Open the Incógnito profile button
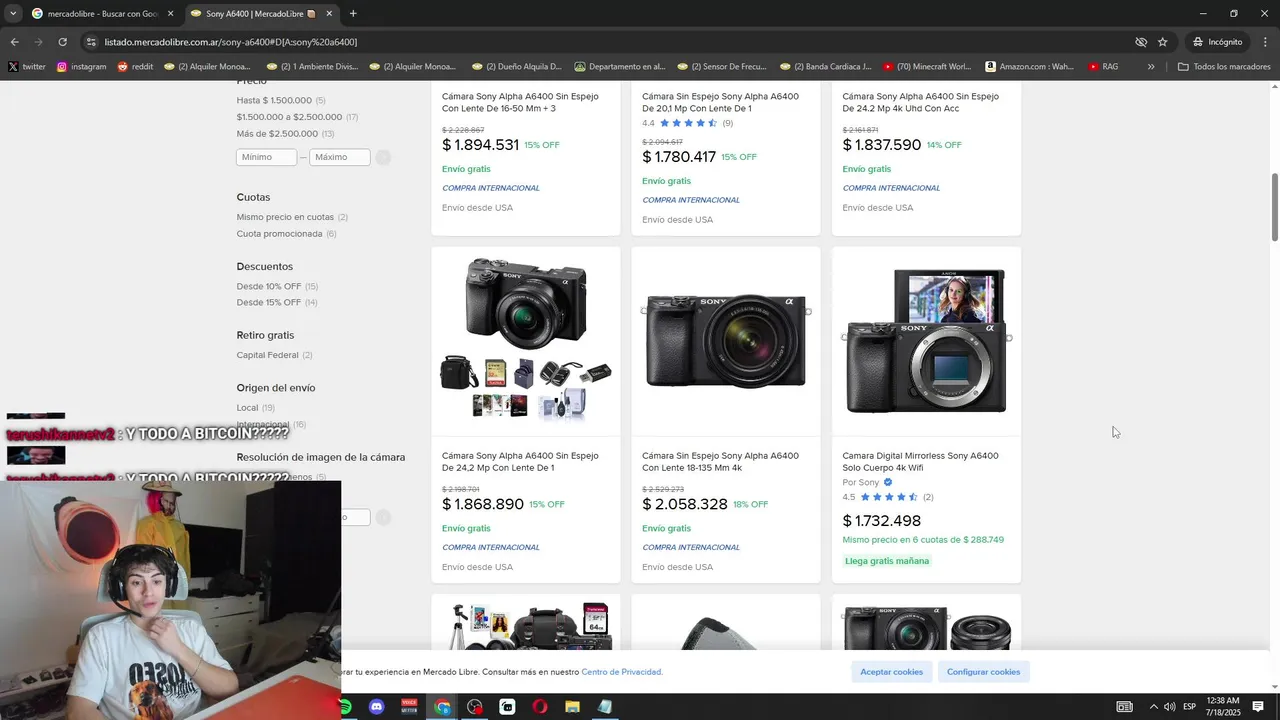Image resolution: width=1280 pixels, height=720 pixels. coord(1217,42)
